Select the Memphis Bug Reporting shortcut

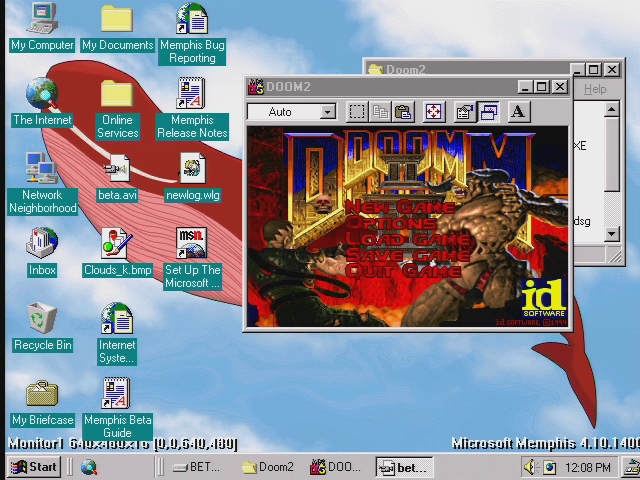(192, 33)
